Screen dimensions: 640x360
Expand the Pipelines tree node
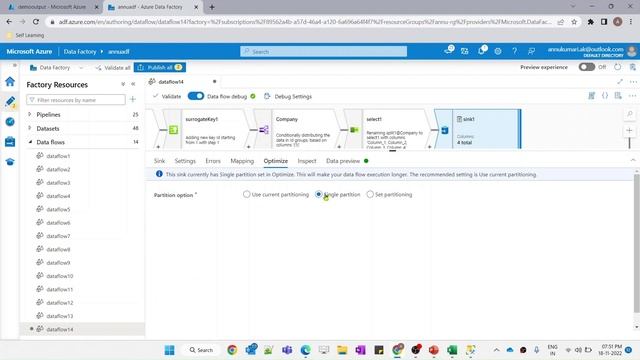(x=30, y=114)
